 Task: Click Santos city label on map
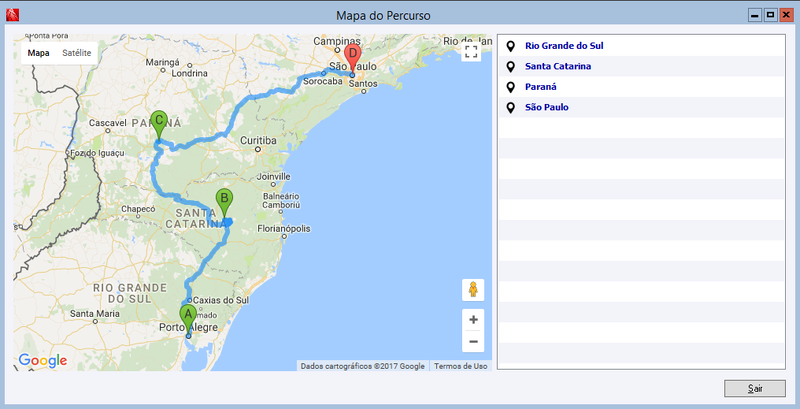[x=364, y=84]
